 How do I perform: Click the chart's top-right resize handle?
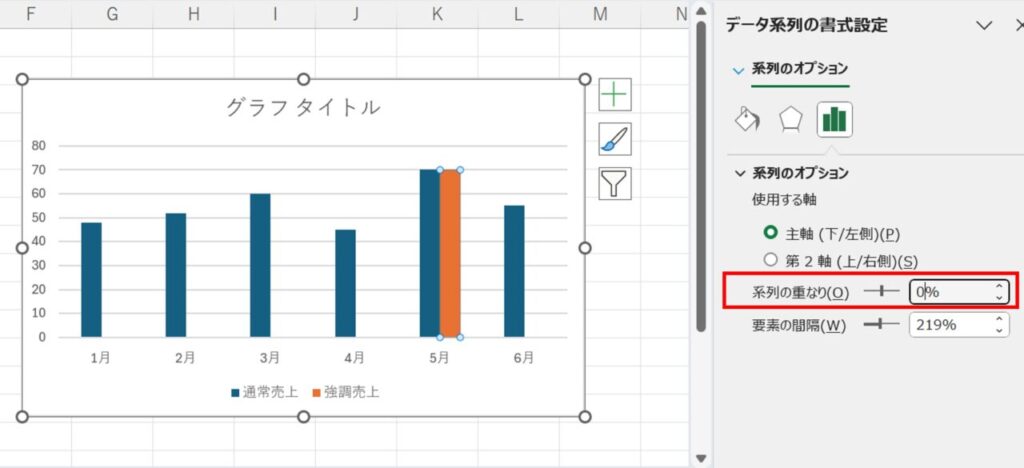click(584, 79)
